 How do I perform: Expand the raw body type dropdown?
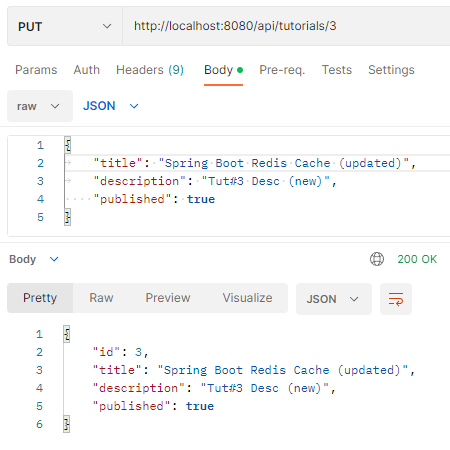tap(40, 106)
